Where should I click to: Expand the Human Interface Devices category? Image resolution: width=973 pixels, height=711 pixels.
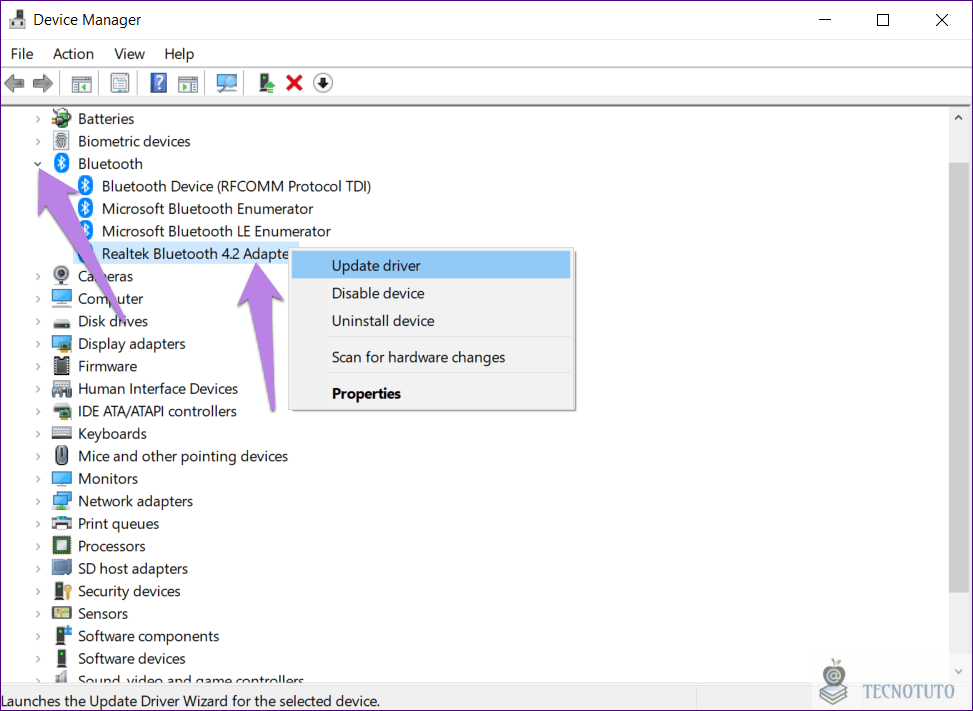tap(38, 389)
